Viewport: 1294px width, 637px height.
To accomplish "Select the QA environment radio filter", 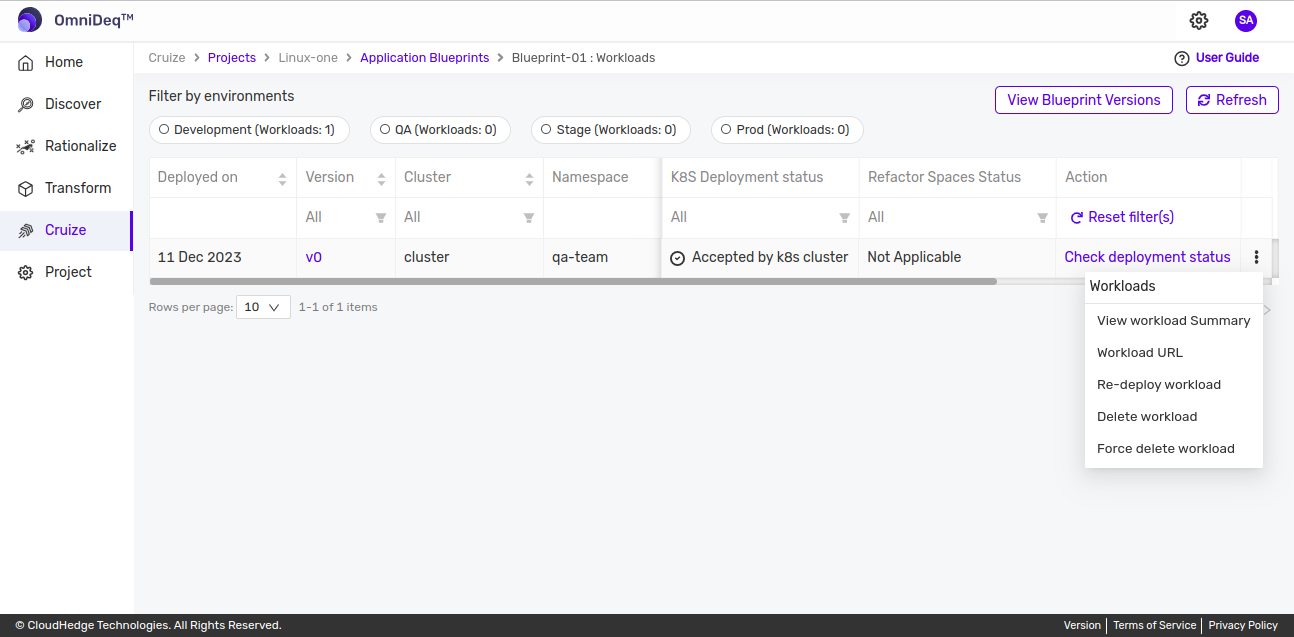I will 385,129.
